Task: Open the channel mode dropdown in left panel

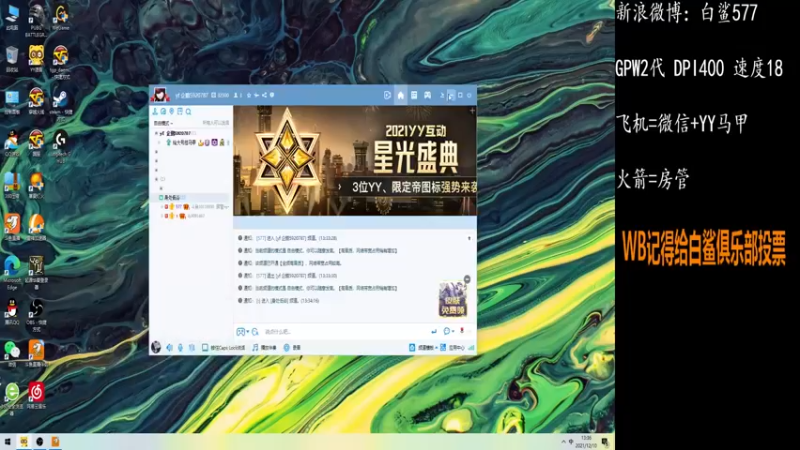Action: [163, 123]
